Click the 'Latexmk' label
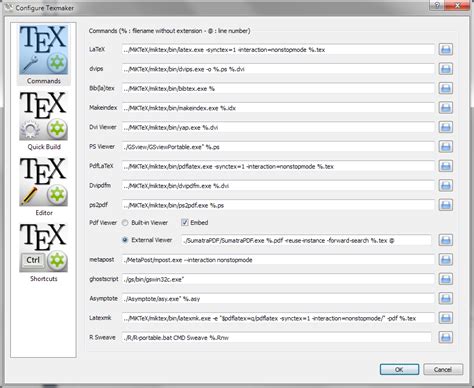The width and height of the screenshot is (474, 388). tap(100, 318)
